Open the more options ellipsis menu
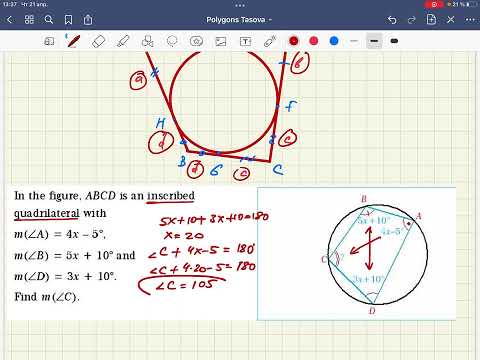This screenshot has width=480, height=360. (470, 20)
